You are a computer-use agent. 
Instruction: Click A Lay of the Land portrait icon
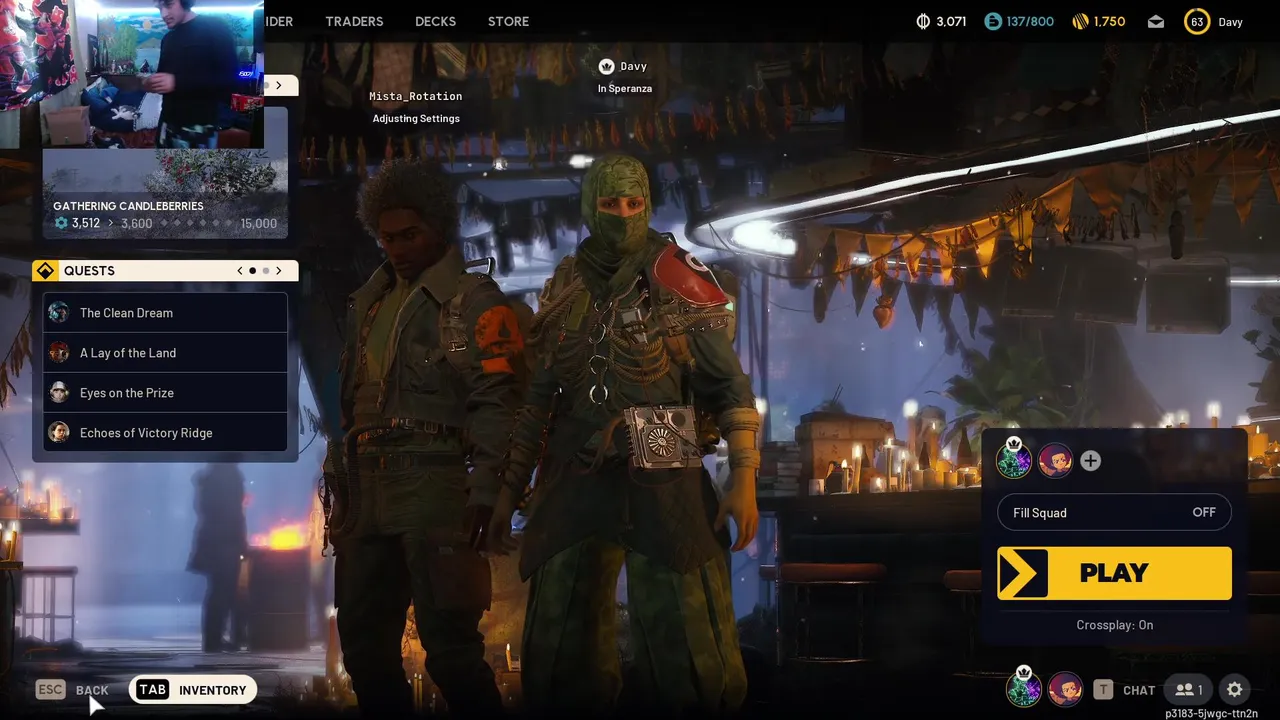[59, 353]
